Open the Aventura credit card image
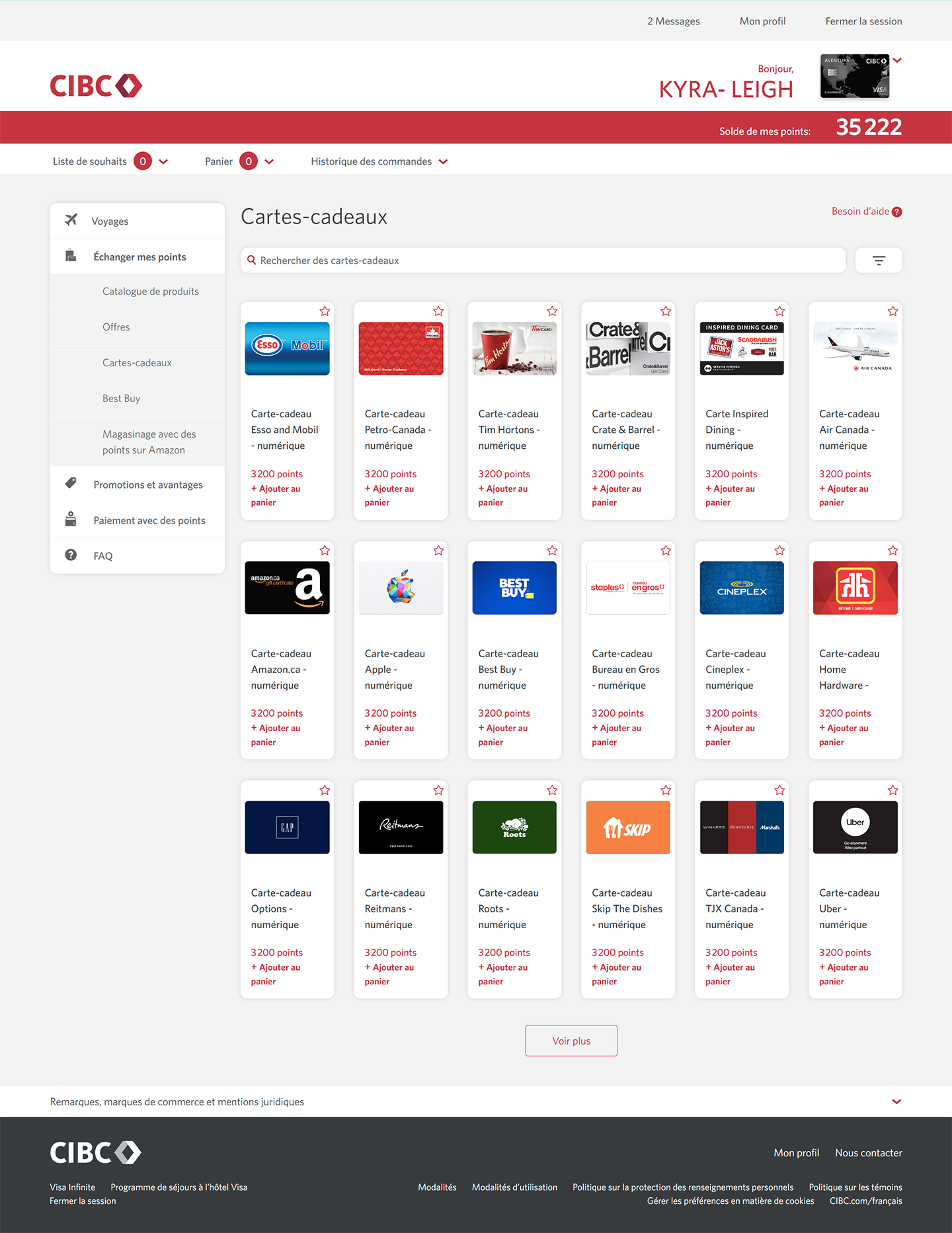The width and height of the screenshot is (952, 1233). 855,76
